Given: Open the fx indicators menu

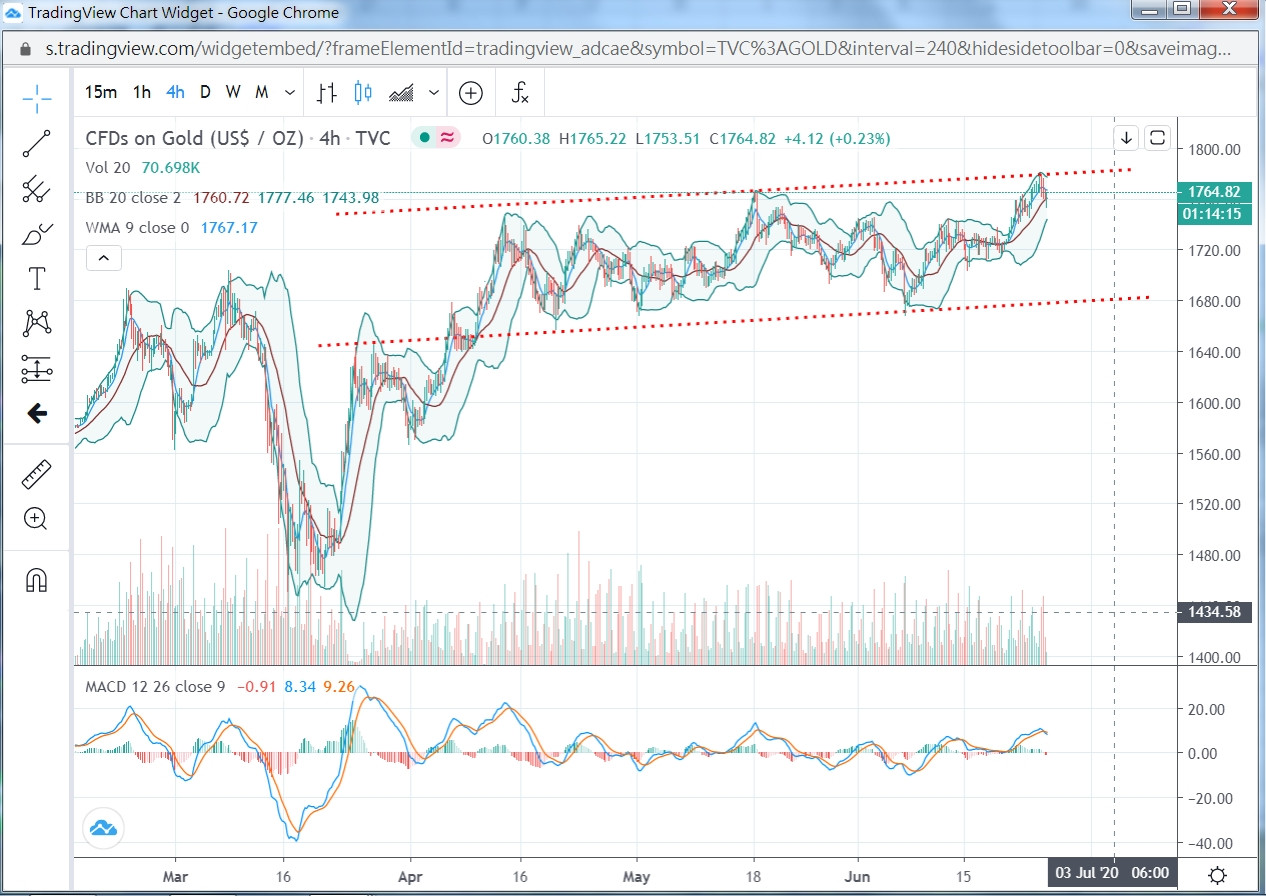Looking at the screenshot, I should pos(520,93).
